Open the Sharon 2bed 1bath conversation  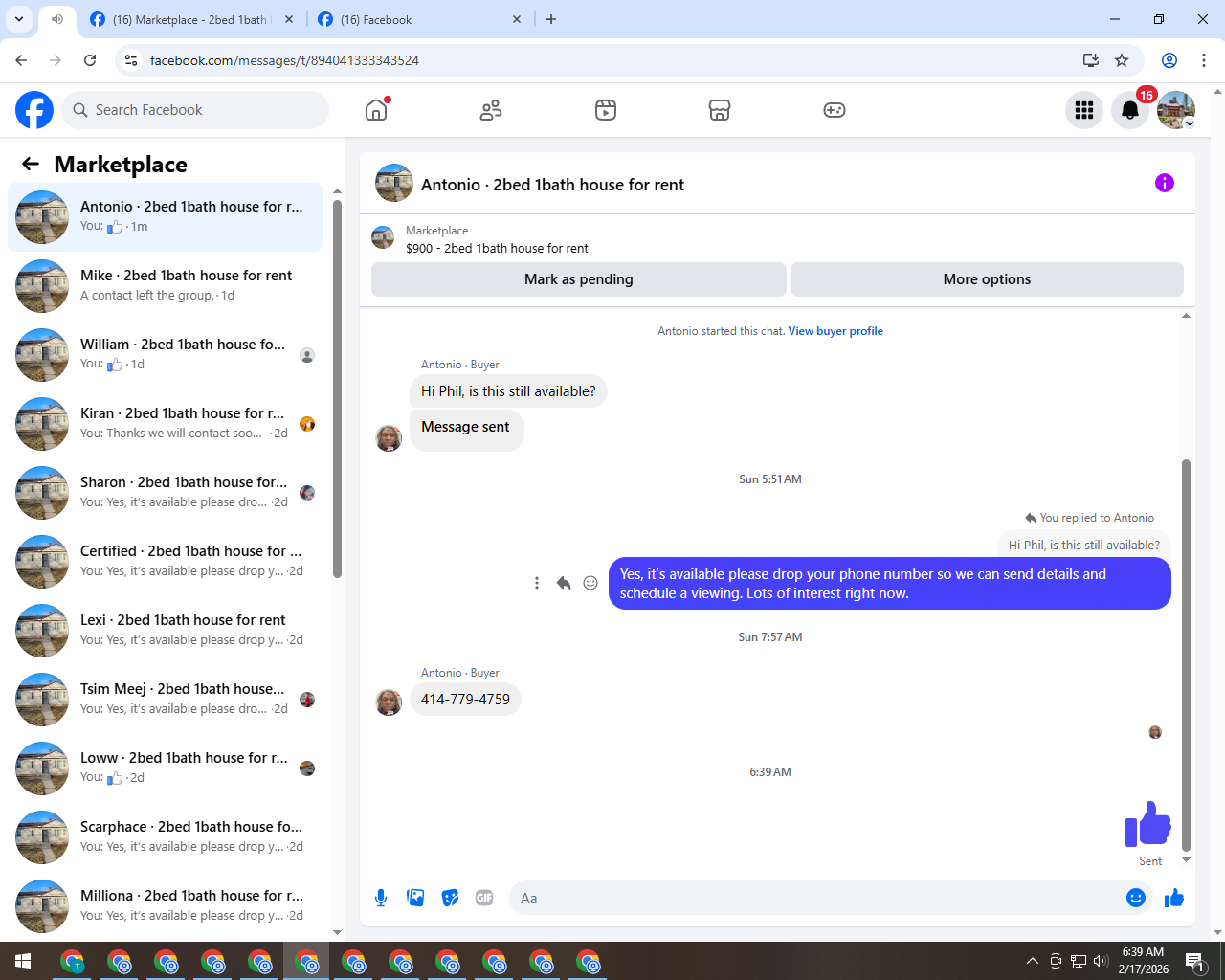tap(165, 493)
